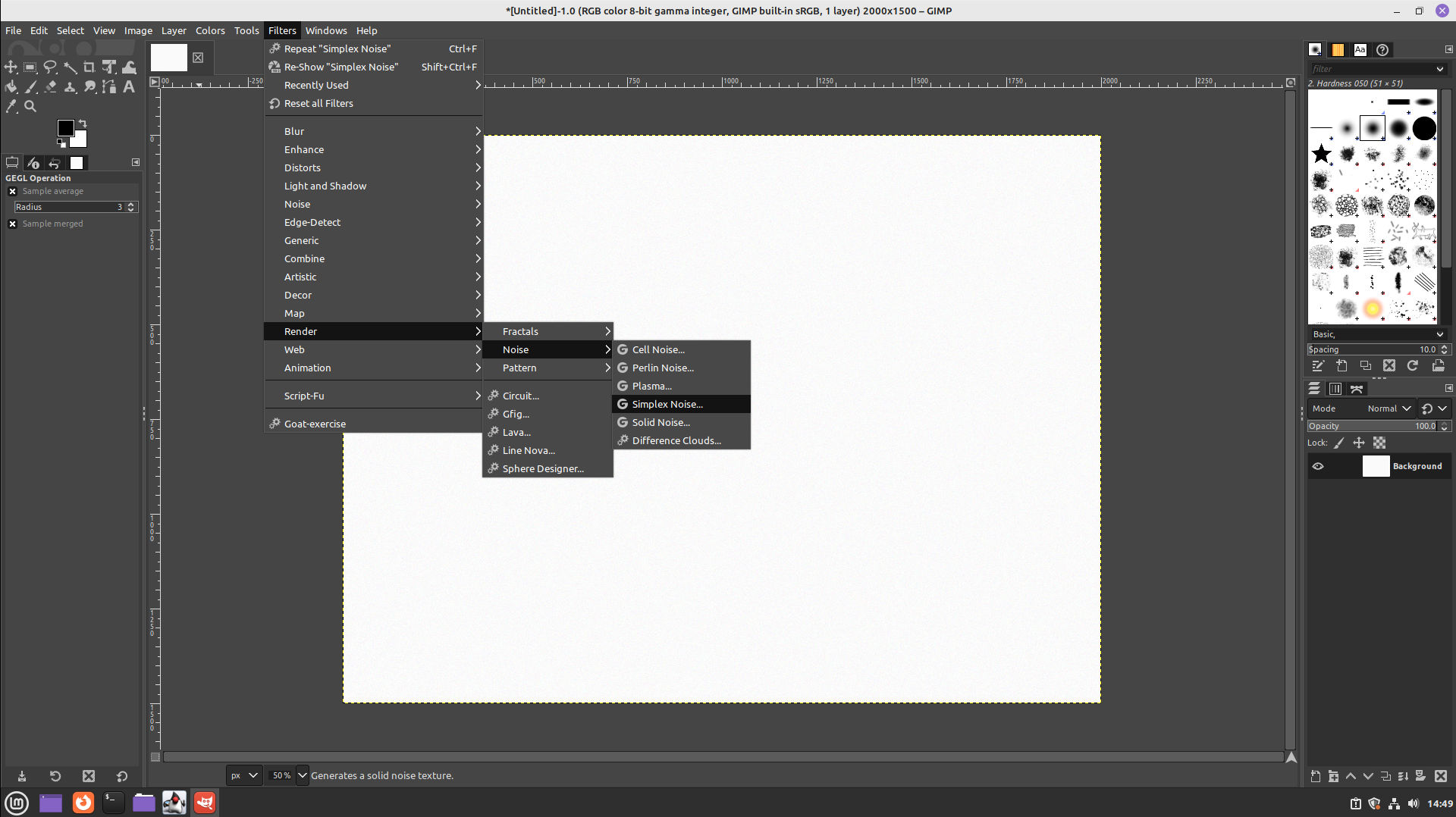Open the zoom percentage dropdown
Image resolution: width=1456 pixels, height=817 pixels.
point(302,775)
